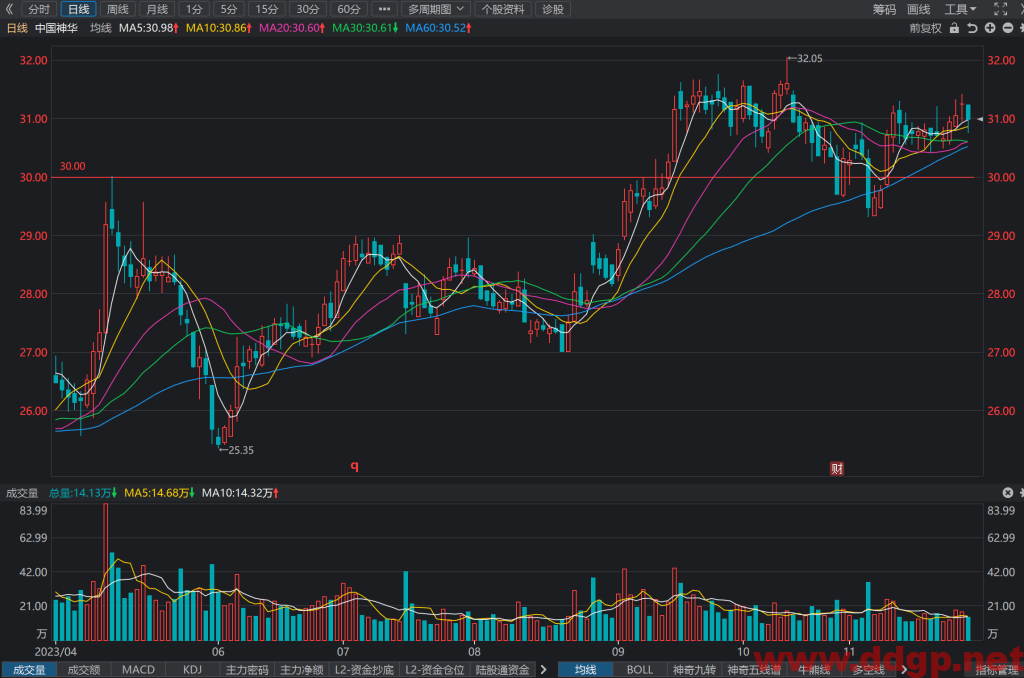
Task: Select the MACD indicator tab
Action: point(138,670)
